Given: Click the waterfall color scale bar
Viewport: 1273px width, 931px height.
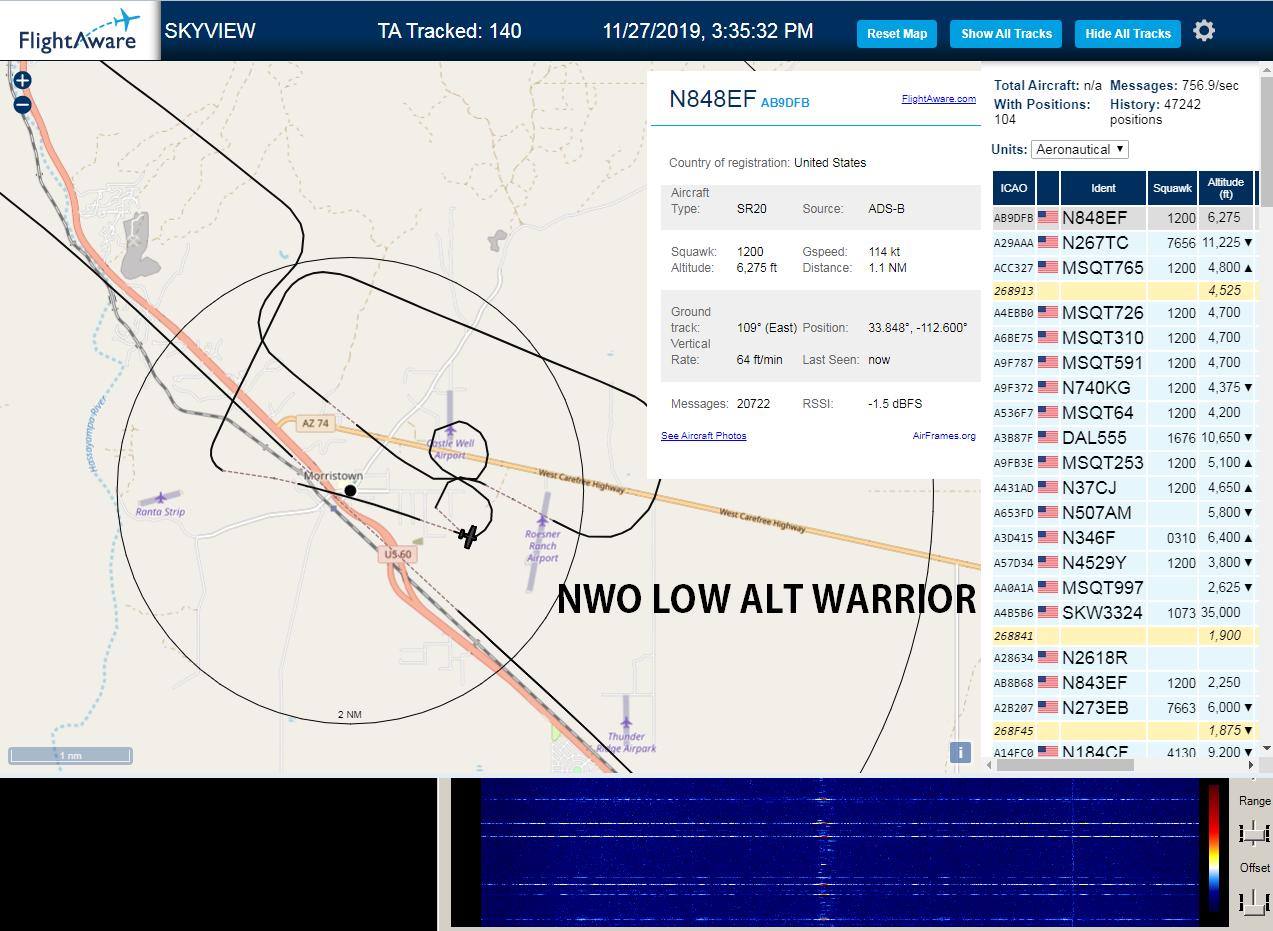Looking at the screenshot, I should click(1214, 848).
